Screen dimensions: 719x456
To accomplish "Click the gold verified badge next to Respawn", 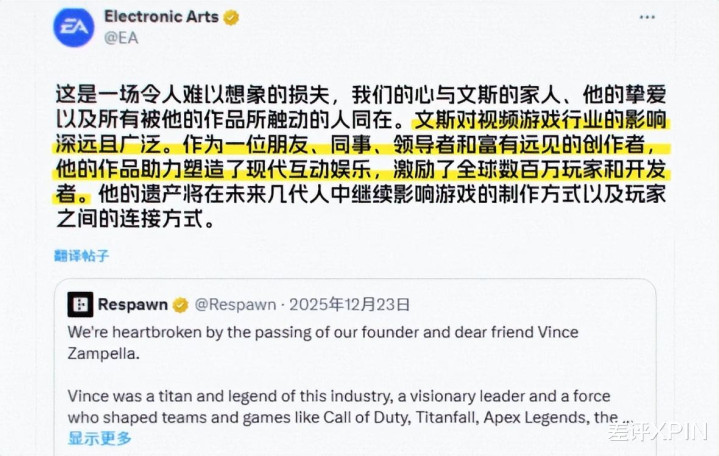I will point(180,305).
